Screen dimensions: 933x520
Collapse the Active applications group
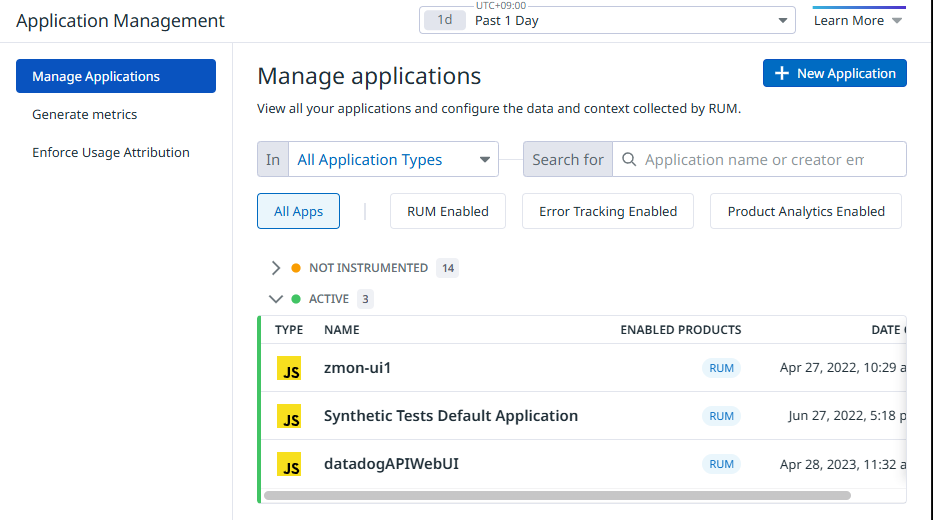(276, 299)
